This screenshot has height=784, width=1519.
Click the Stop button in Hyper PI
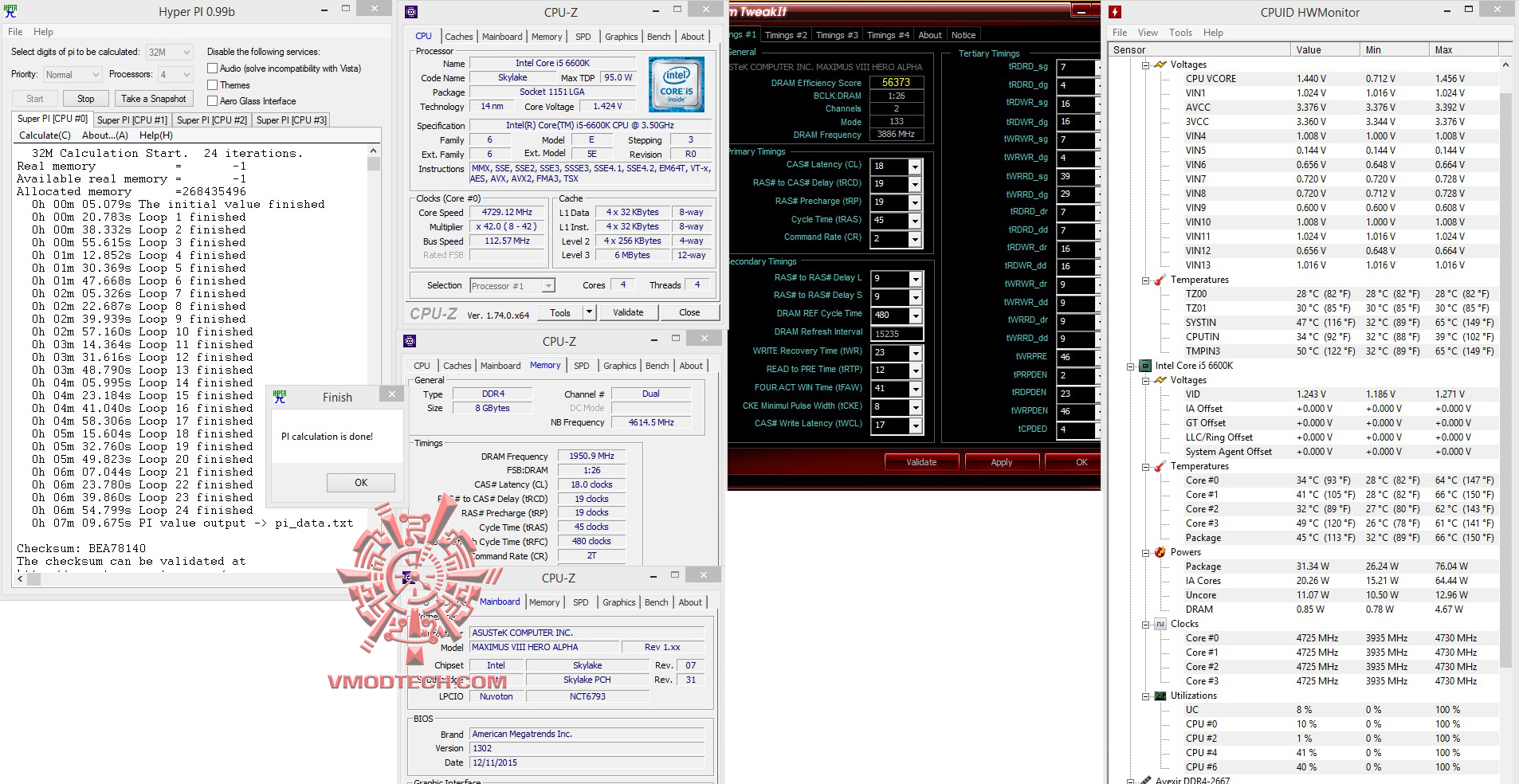pyautogui.click(x=86, y=99)
